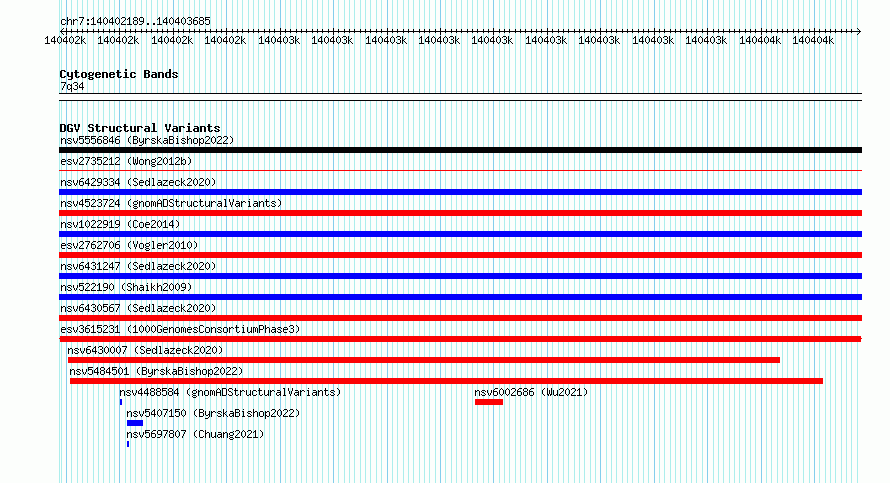This screenshot has width=890, height=483.
Task: Open nsv5484501 (ByrskaBishop2022) label
Action: [156, 371]
